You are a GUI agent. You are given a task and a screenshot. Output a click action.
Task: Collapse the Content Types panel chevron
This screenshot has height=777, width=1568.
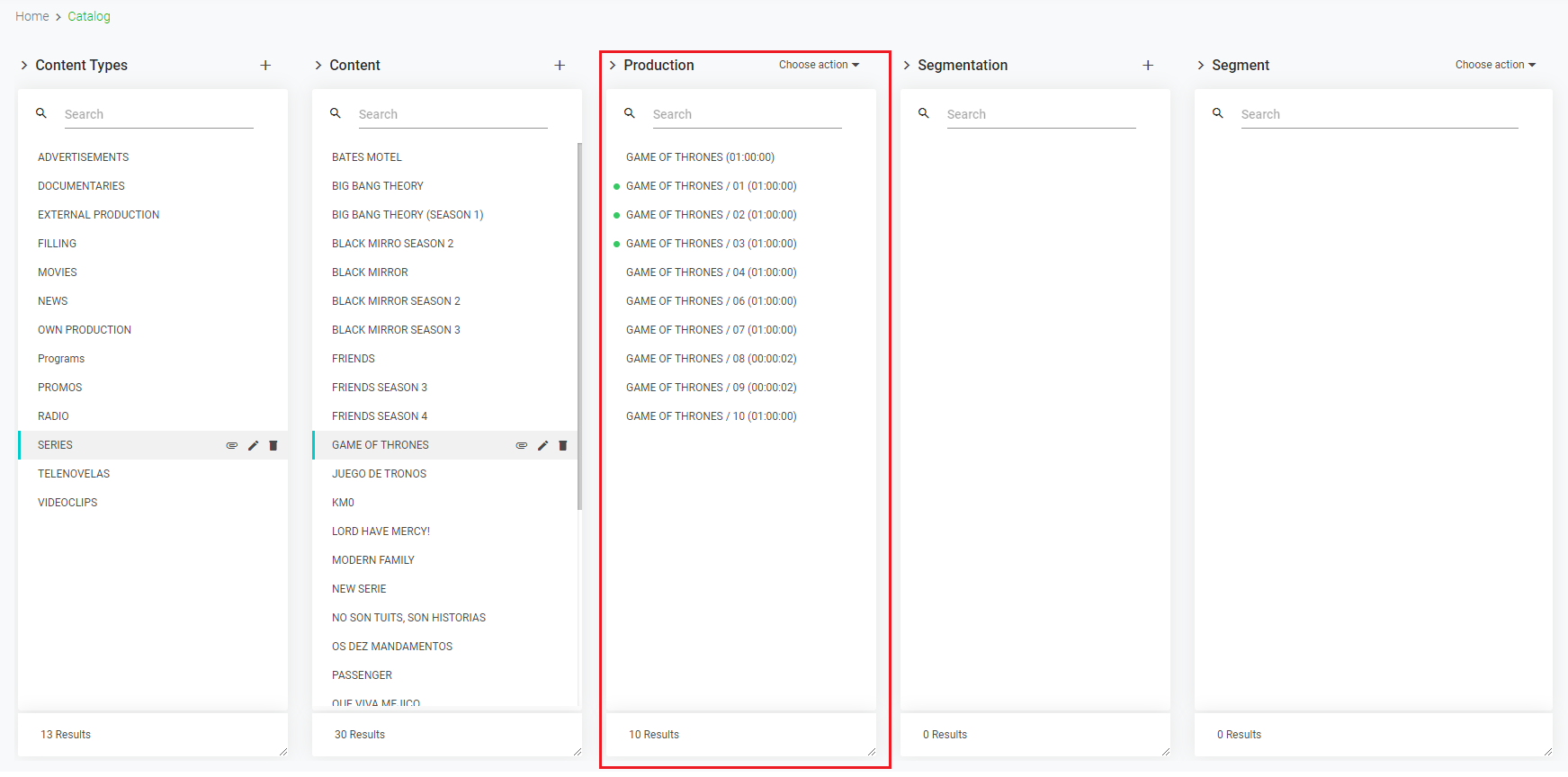point(24,65)
